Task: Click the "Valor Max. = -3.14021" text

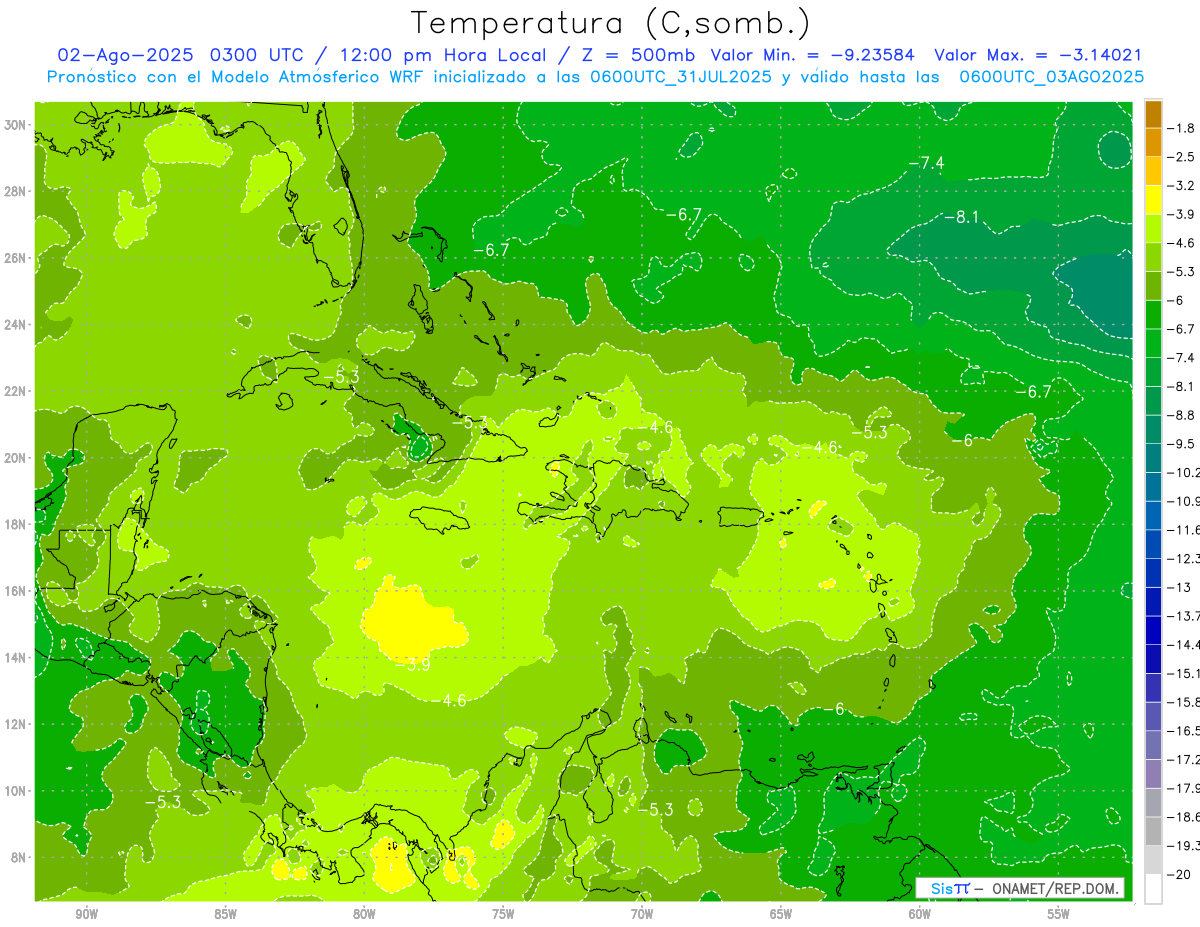Action: pos(1038,55)
